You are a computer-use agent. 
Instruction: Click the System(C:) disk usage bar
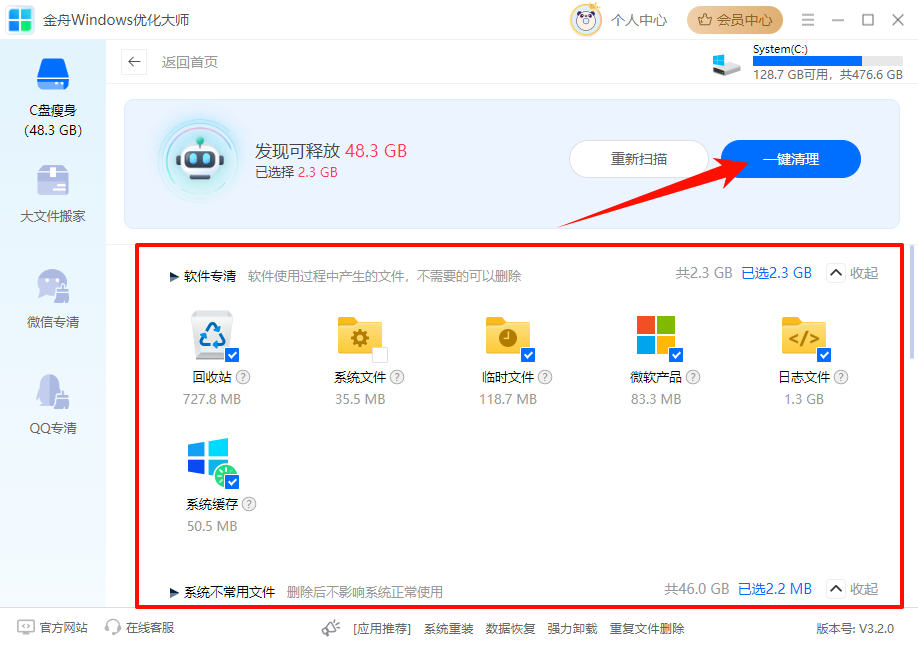827,61
